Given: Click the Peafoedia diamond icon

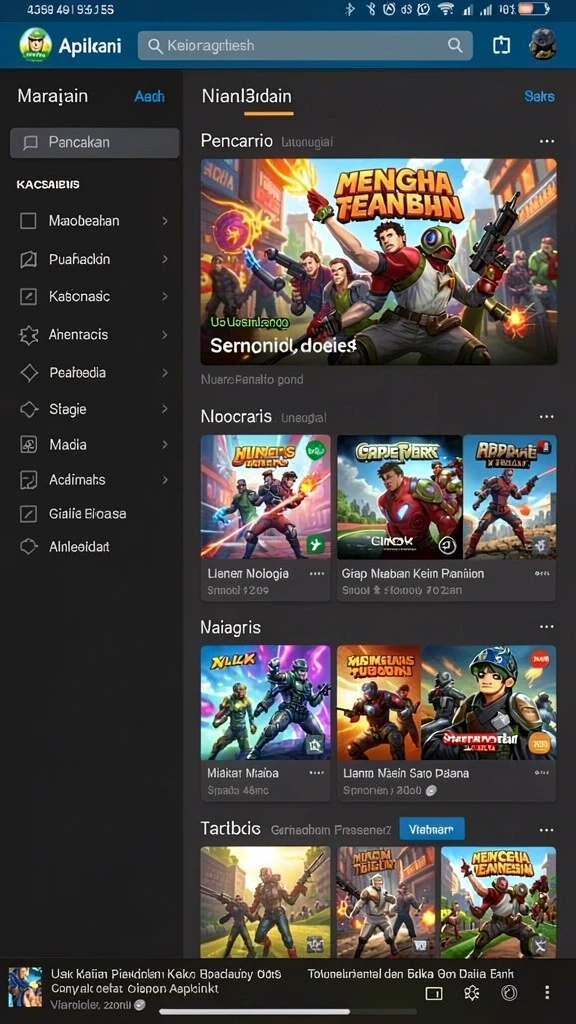Looking at the screenshot, I should pyautogui.click(x=29, y=373).
